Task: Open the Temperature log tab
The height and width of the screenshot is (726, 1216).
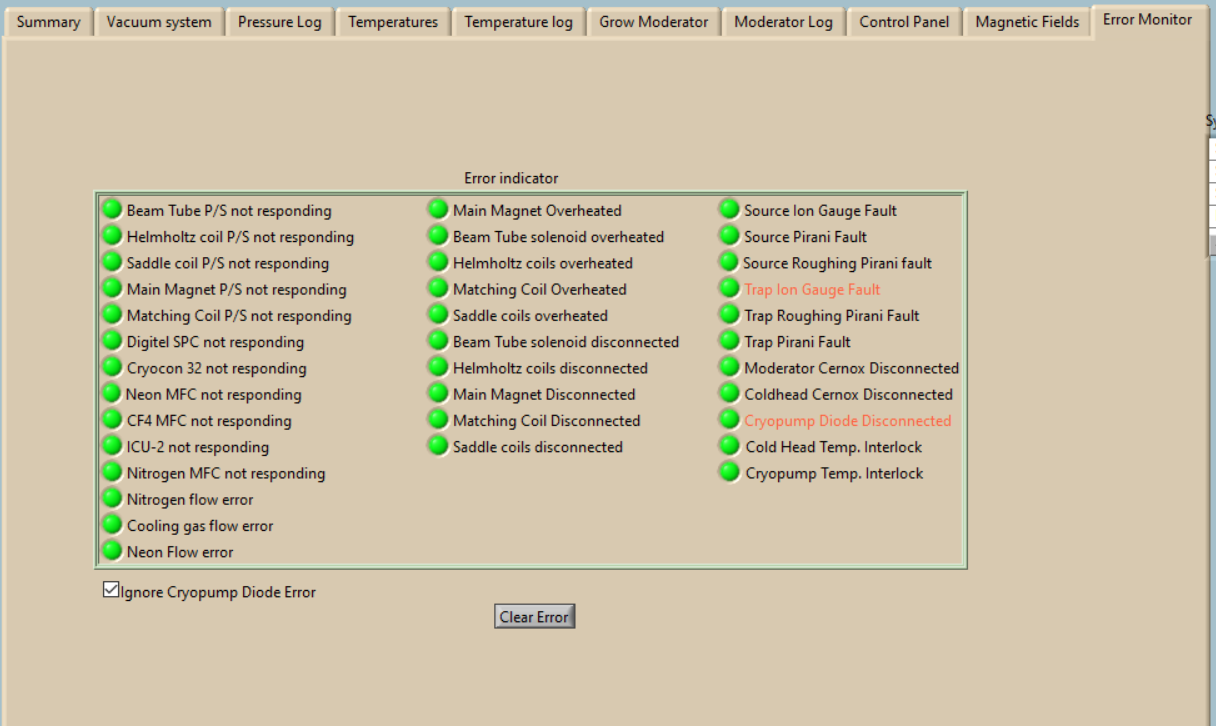Action: pos(519,22)
